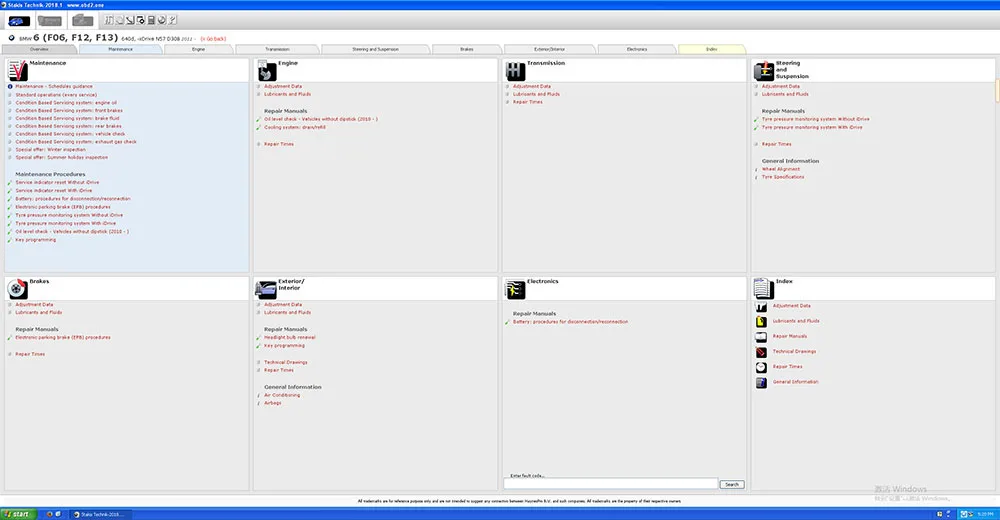Click the Brakes panel brake disc icon
The width and height of the screenshot is (1000, 520).
click(x=17, y=289)
